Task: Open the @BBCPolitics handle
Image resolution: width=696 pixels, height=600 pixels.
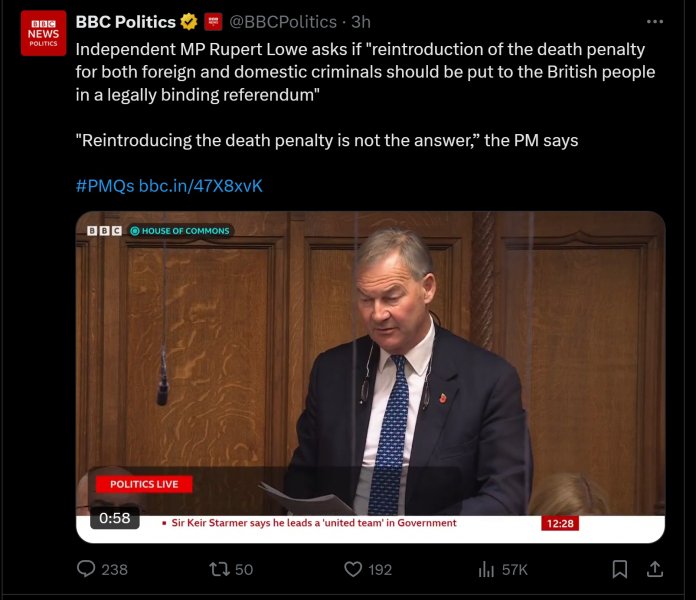Action: [283, 22]
